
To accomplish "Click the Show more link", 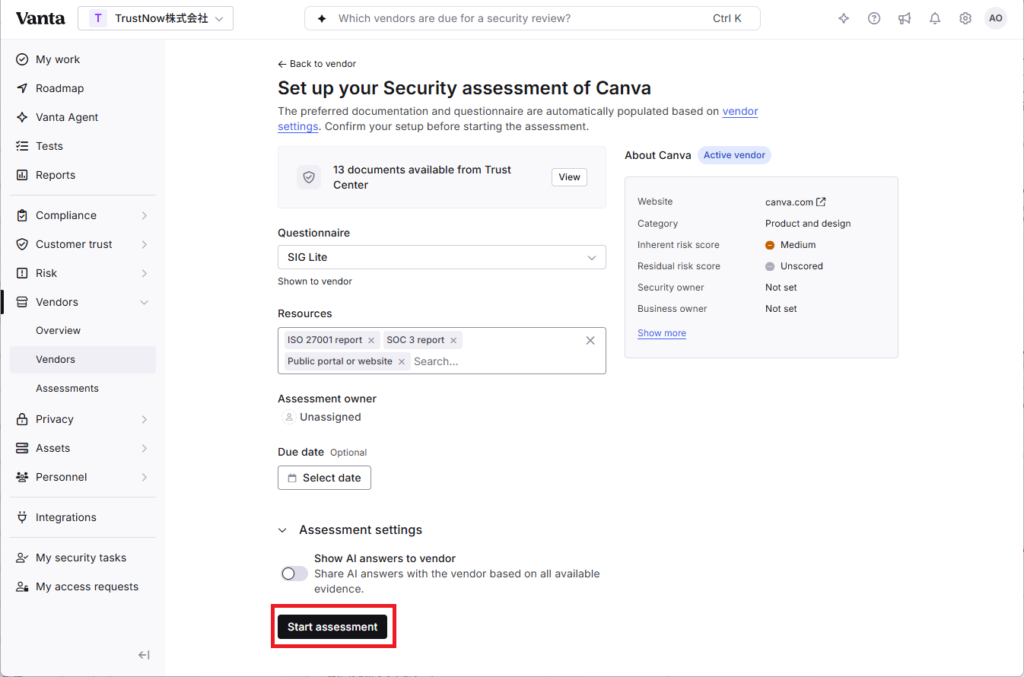I will click(x=662, y=333).
